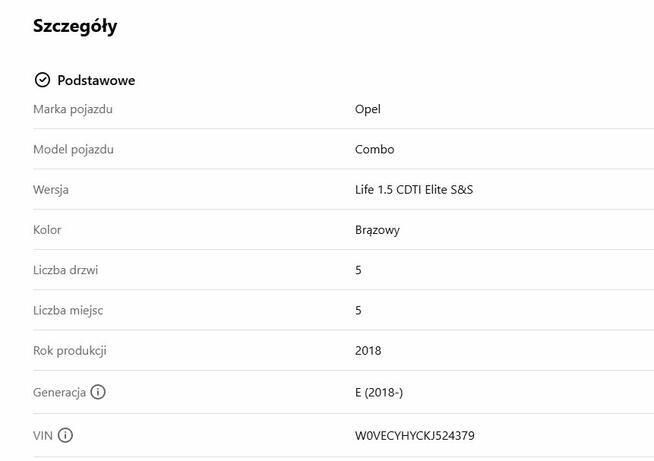Image resolution: width=654 pixels, height=461 pixels.
Task: Click the Combo model value
Action: point(375,149)
